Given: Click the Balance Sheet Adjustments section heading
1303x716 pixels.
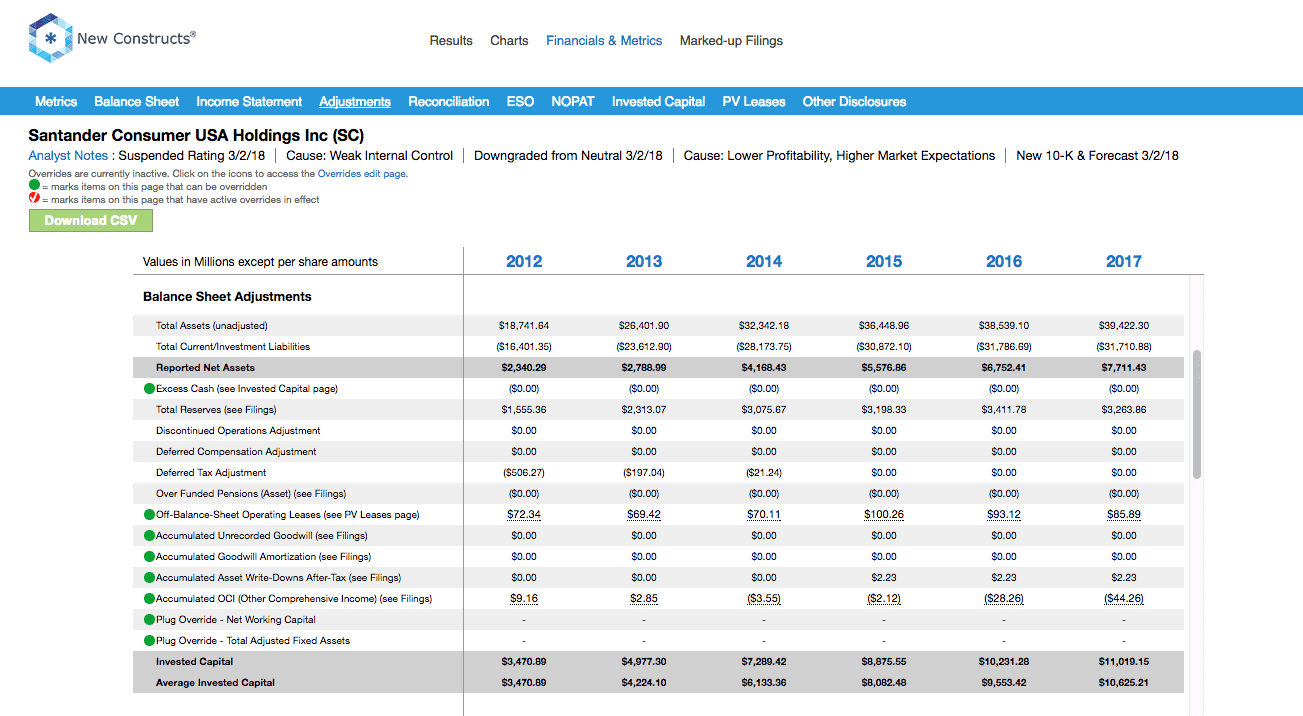Looking at the screenshot, I should pos(227,296).
